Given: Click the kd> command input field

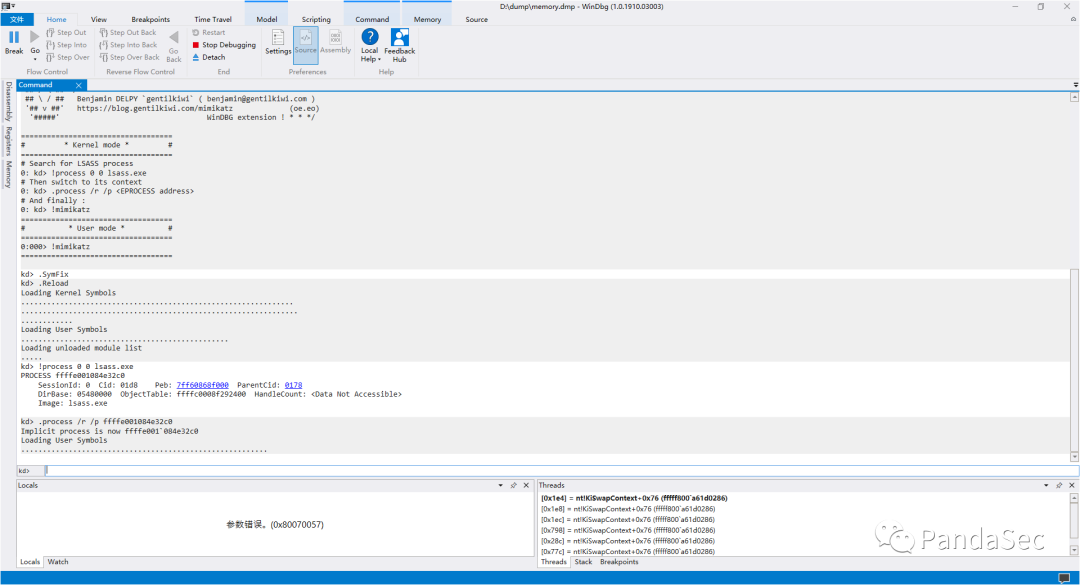Looking at the screenshot, I should click(x=561, y=471).
